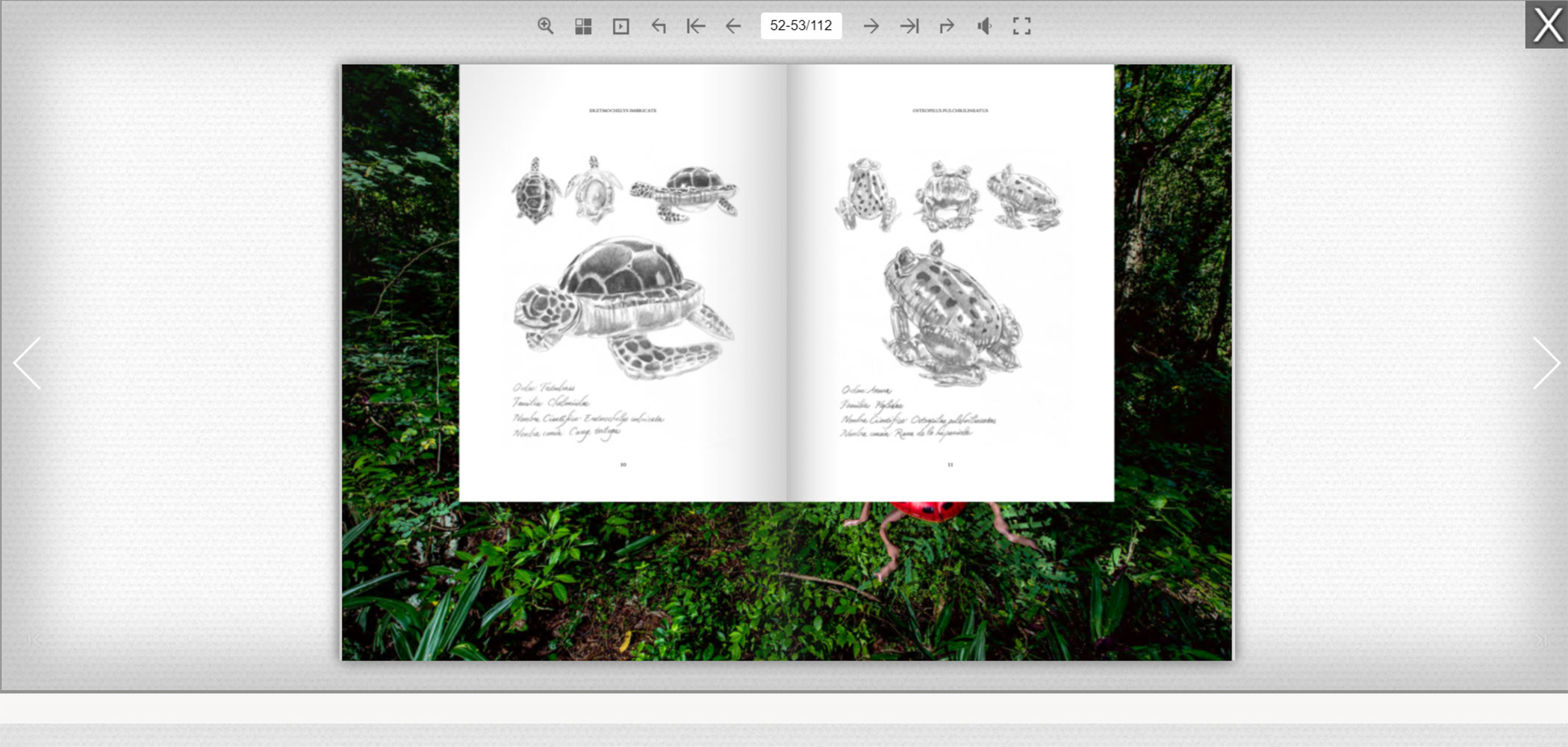The image size is (1568, 747).
Task: Jump to the first page
Action: 695,26
